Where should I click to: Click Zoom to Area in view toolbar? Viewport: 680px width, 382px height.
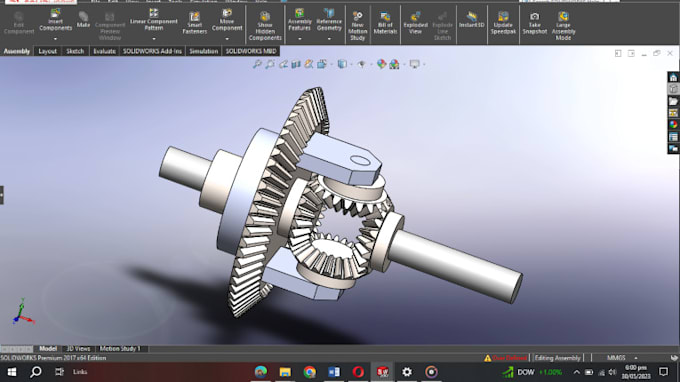pos(270,64)
